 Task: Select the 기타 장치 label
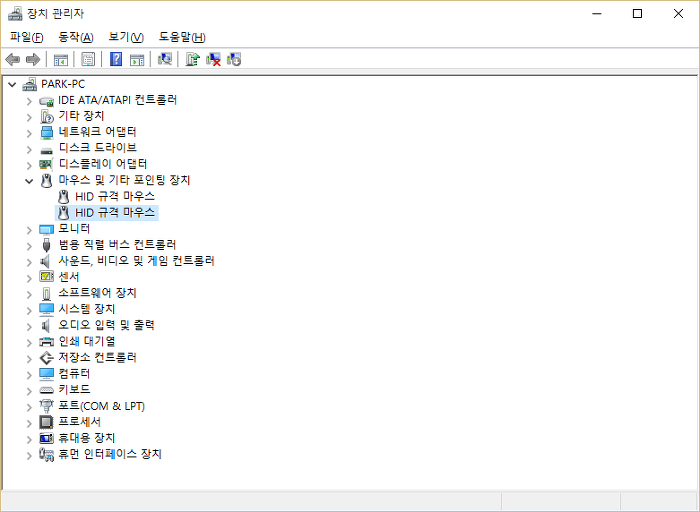pyautogui.click(x=81, y=116)
